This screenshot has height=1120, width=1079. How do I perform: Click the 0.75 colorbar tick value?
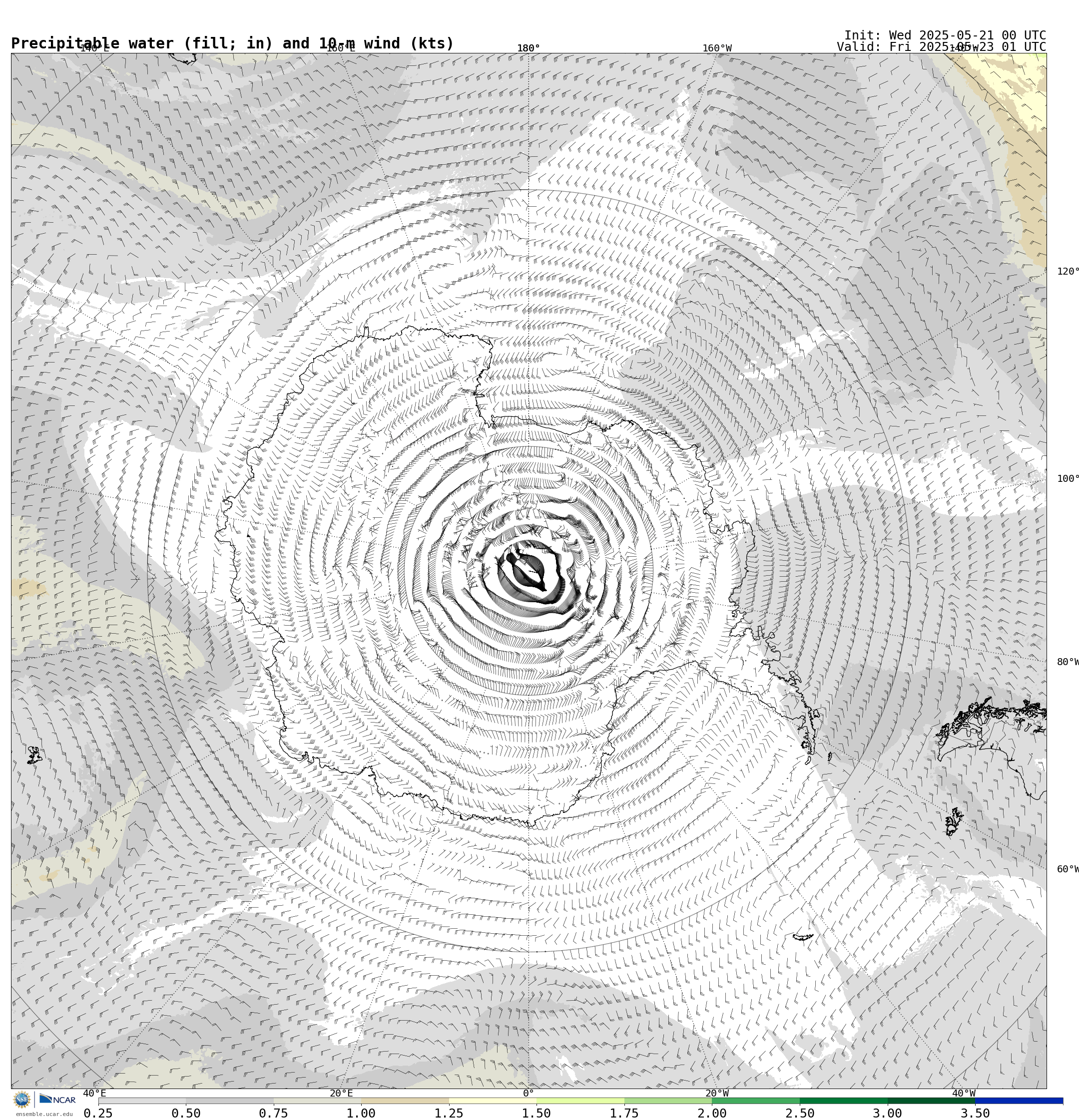273,1113
